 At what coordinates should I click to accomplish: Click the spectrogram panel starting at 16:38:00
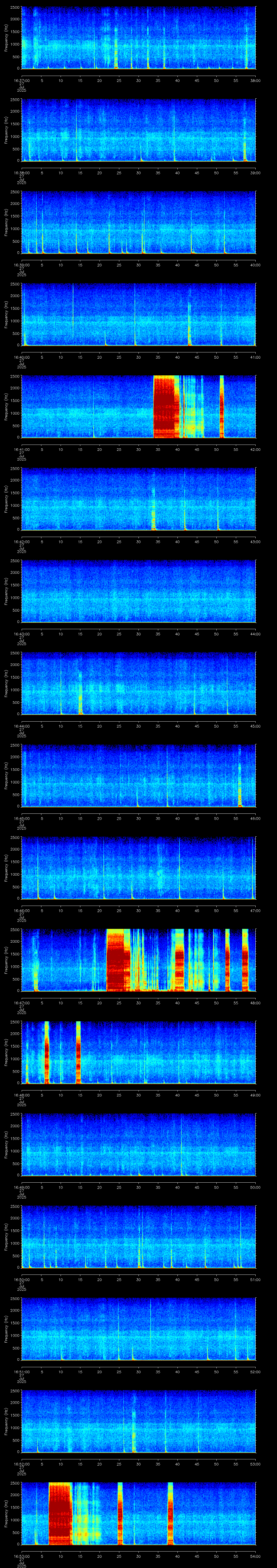click(x=139, y=130)
